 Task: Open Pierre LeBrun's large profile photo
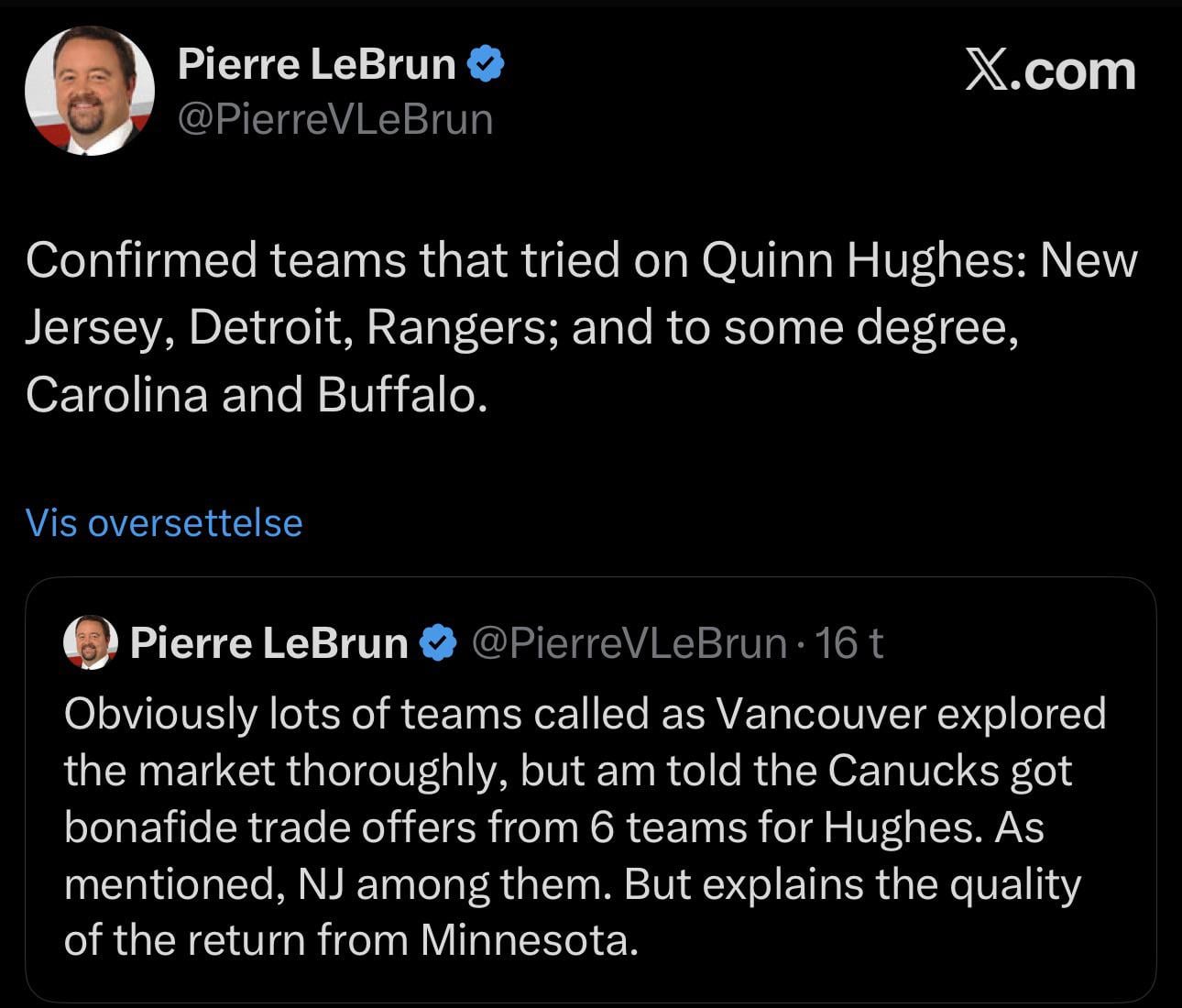(89, 90)
